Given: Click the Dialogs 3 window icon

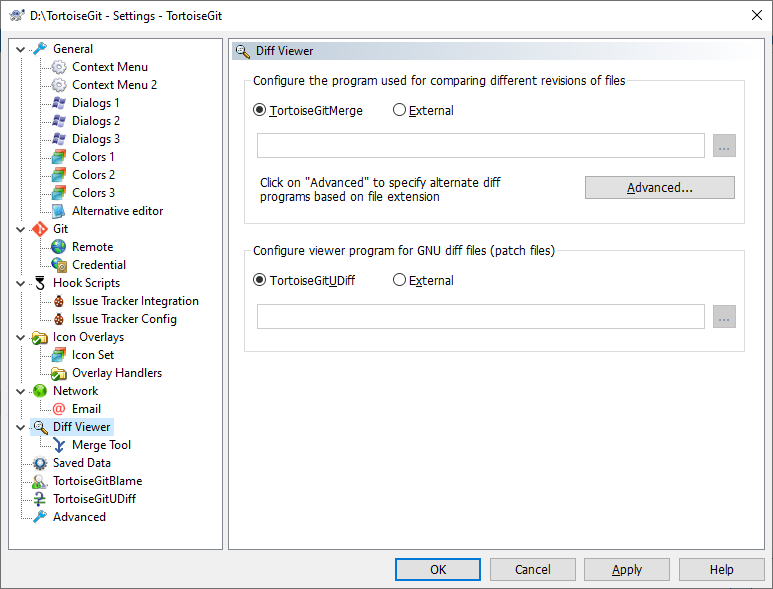Looking at the screenshot, I should pos(59,139).
